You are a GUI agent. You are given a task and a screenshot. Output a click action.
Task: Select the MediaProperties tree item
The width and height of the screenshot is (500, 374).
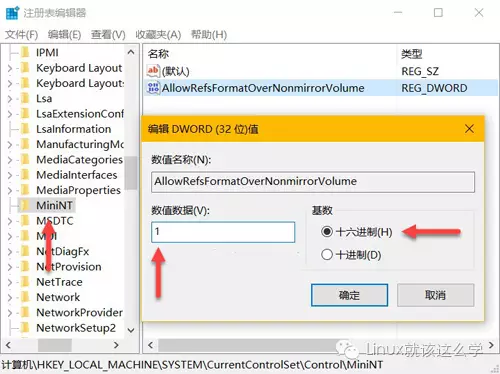coord(78,190)
